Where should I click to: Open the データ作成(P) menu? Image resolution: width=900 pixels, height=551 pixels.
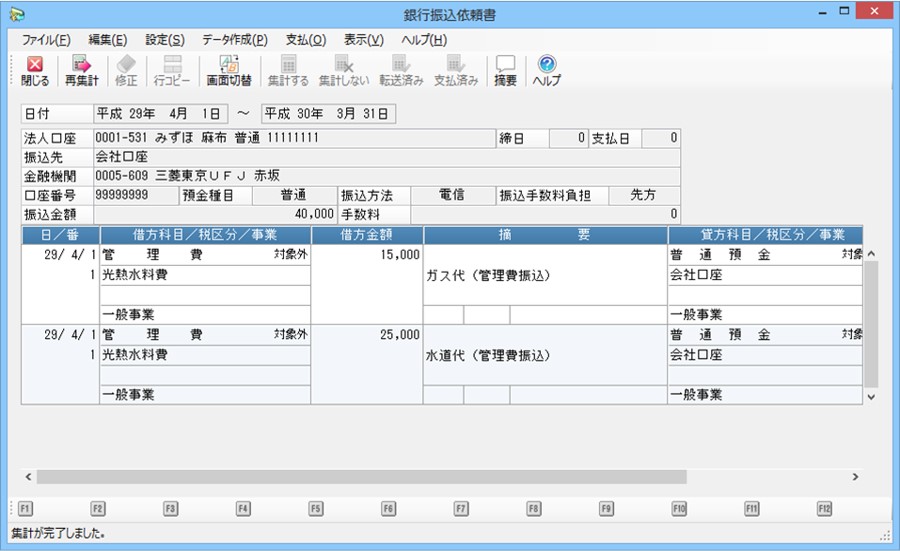[x=234, y=40]
